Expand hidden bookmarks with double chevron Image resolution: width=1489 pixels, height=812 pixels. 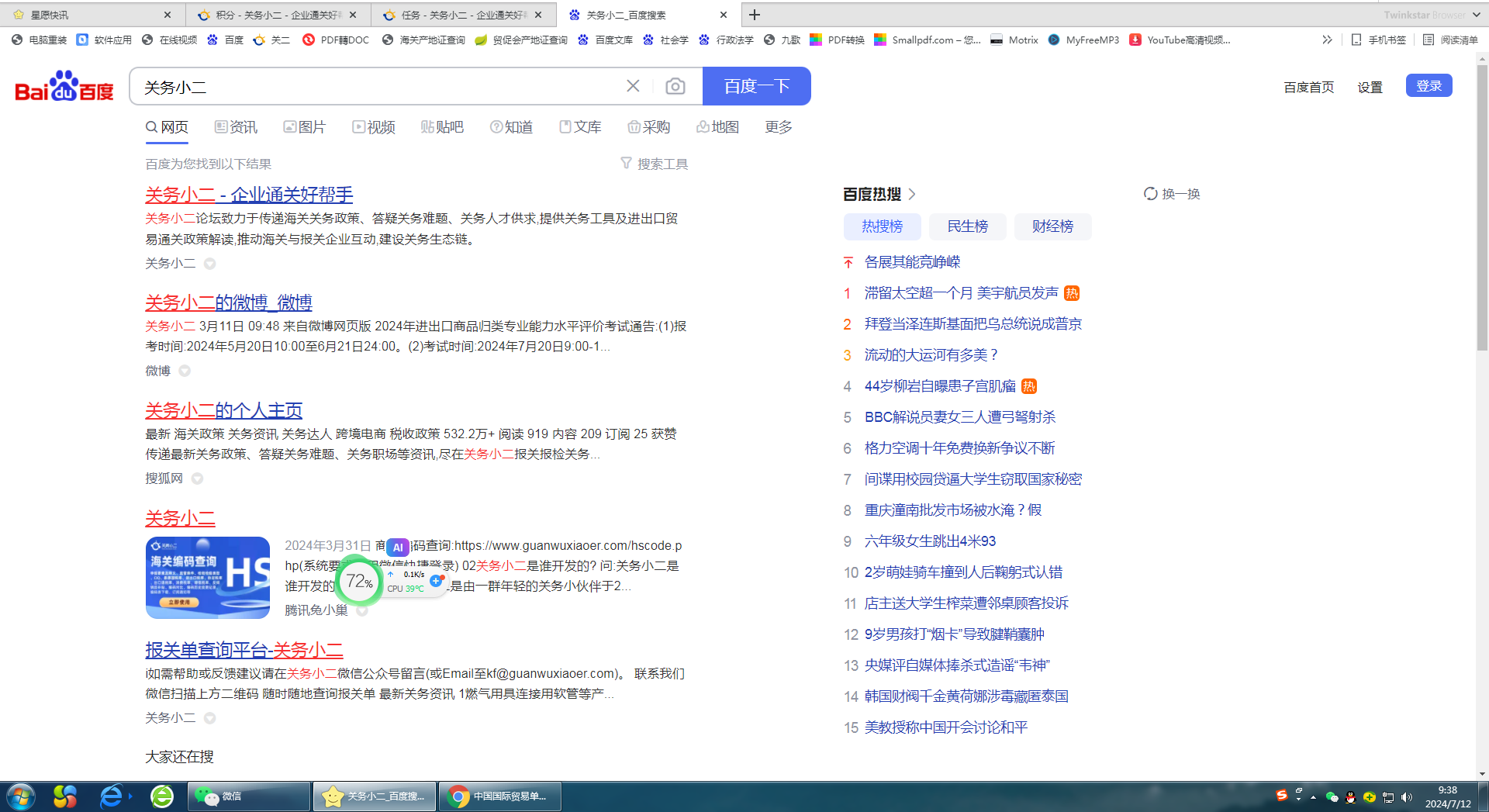click(x=1327, y=40)
